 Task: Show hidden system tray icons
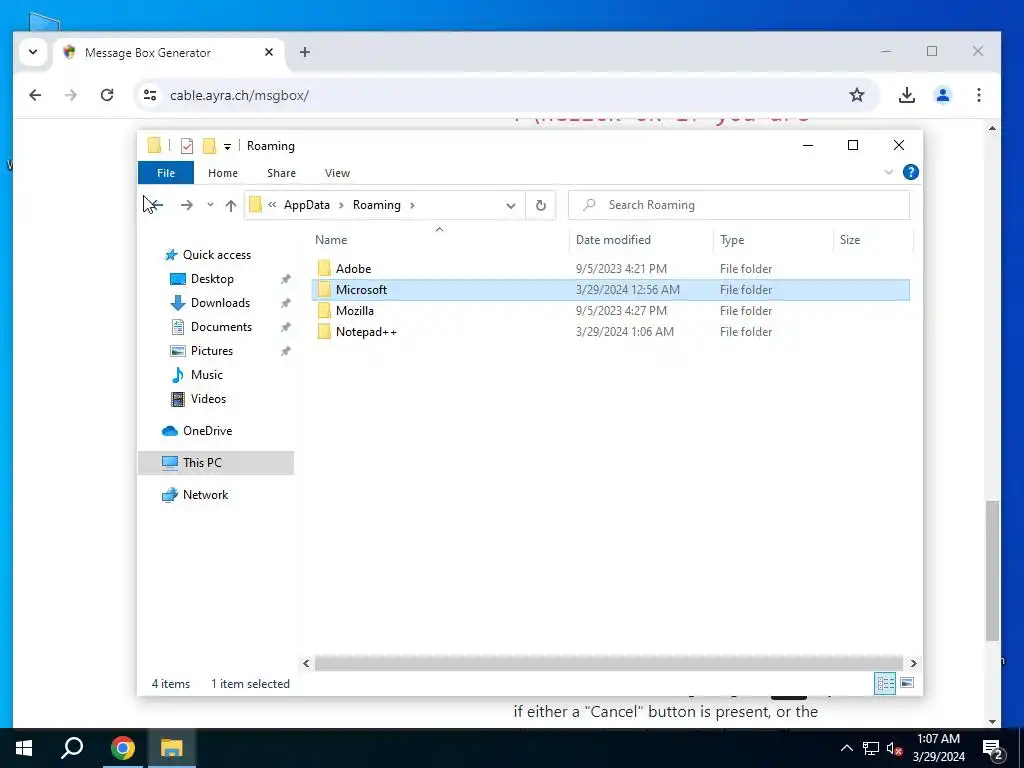point(846,748)
